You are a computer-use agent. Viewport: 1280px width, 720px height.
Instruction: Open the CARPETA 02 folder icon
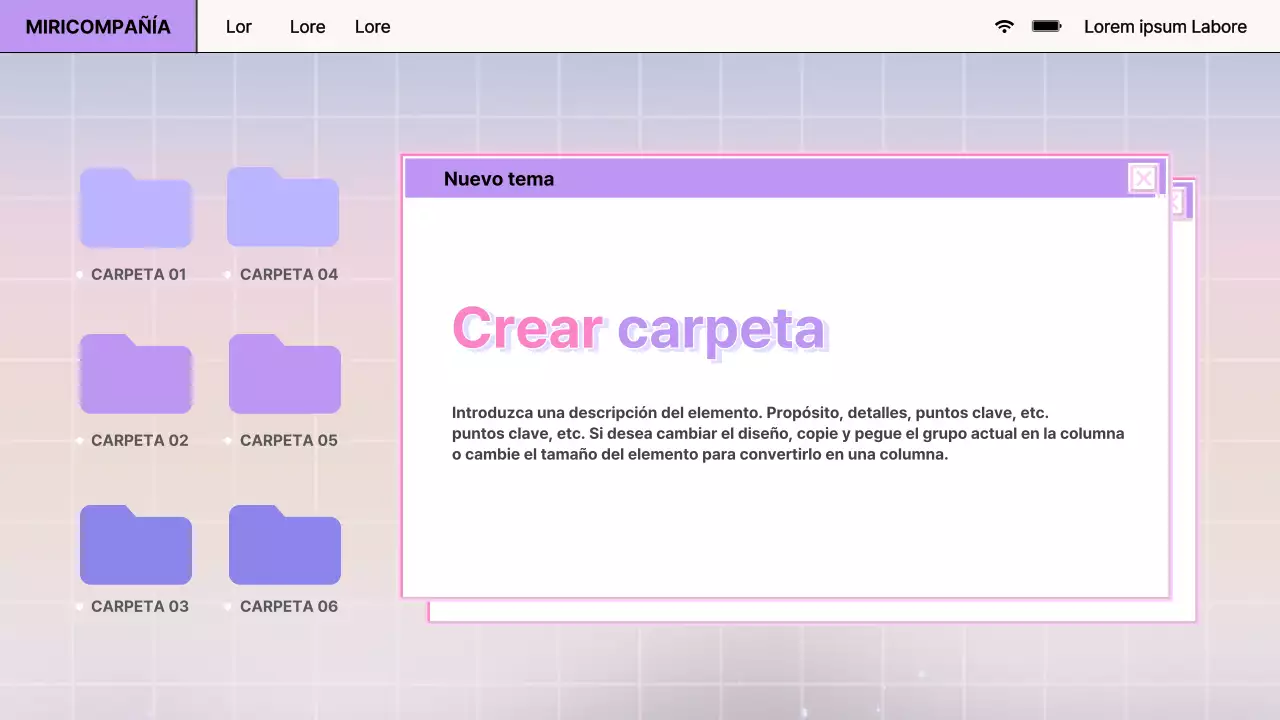click(136, 374)
